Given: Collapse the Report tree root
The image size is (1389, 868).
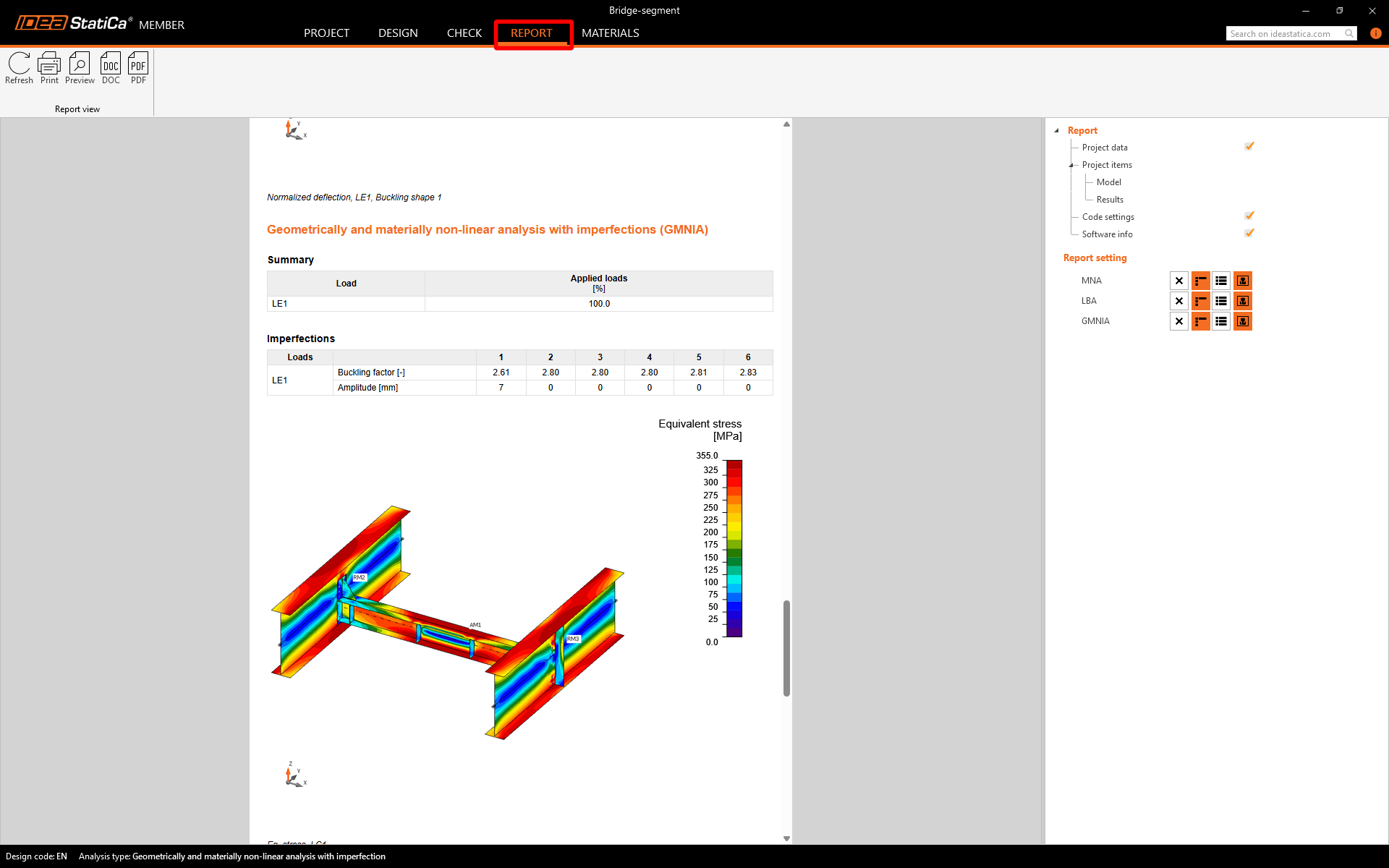Looking at the screenshot, I should coord(1057,131).
